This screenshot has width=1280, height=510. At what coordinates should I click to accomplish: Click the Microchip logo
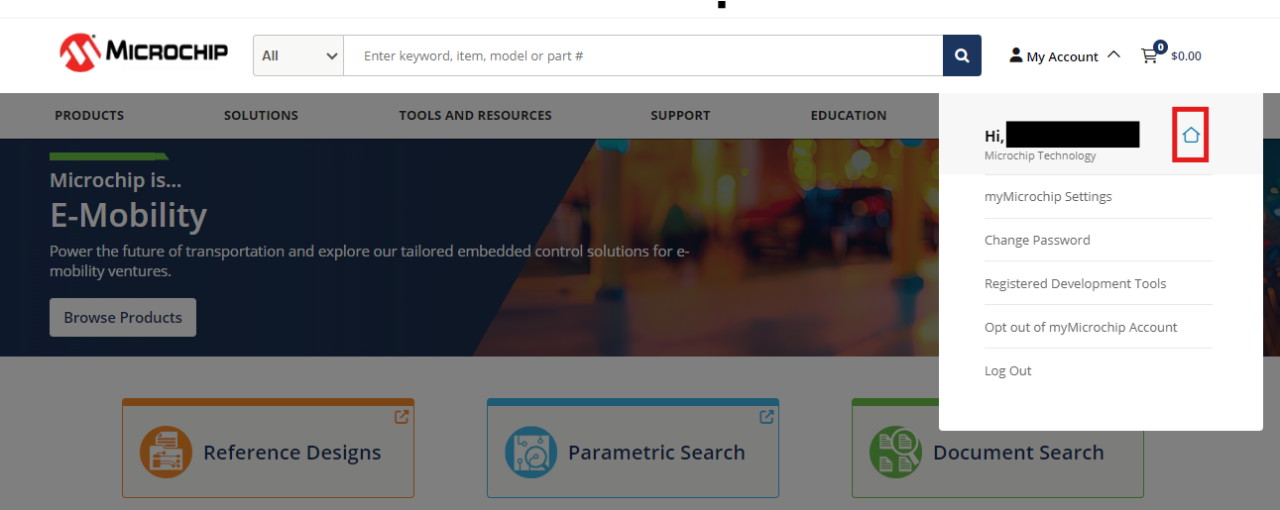[x=143, y=52]
